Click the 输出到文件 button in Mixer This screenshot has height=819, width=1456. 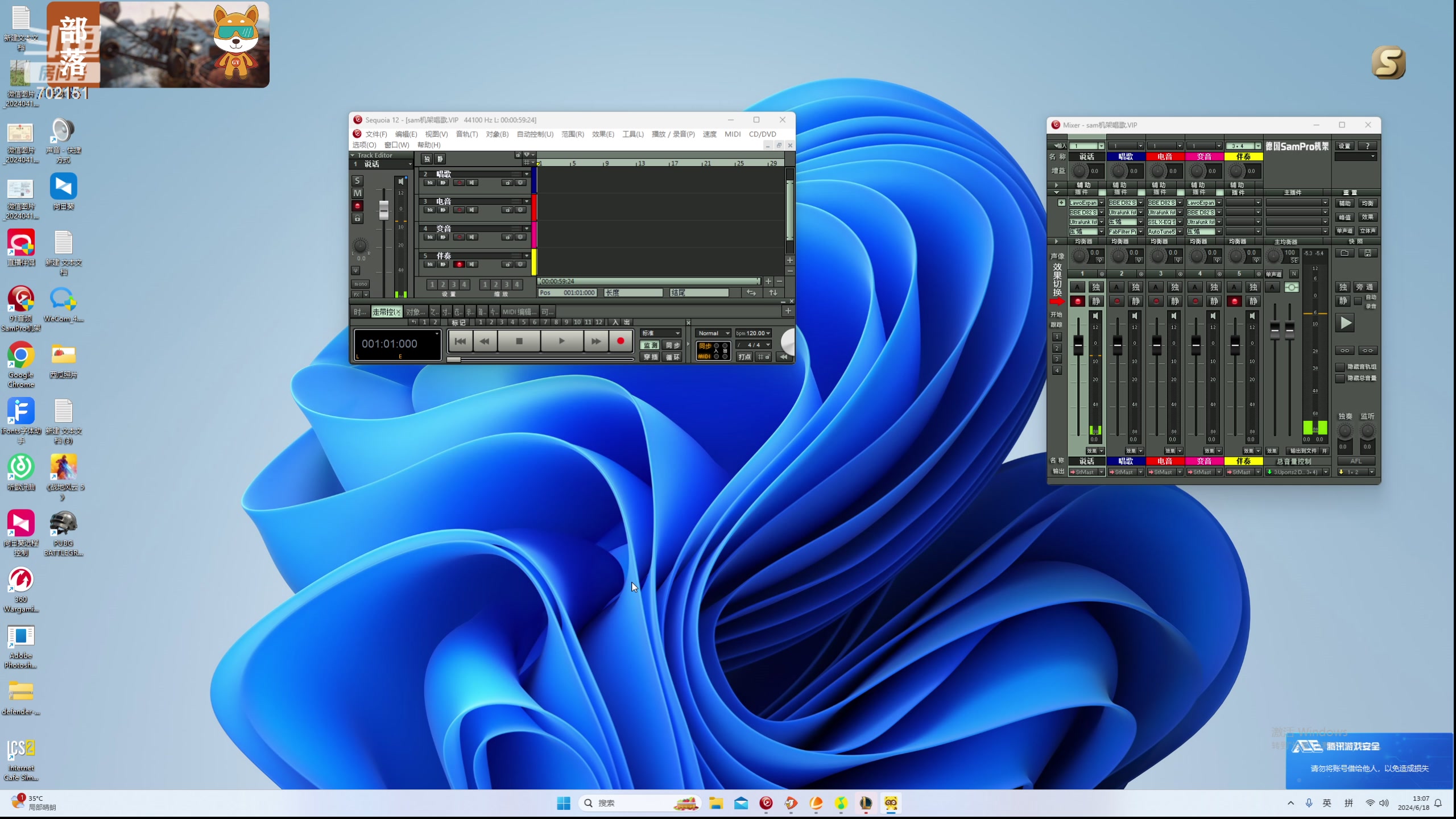pos(1302,451)
